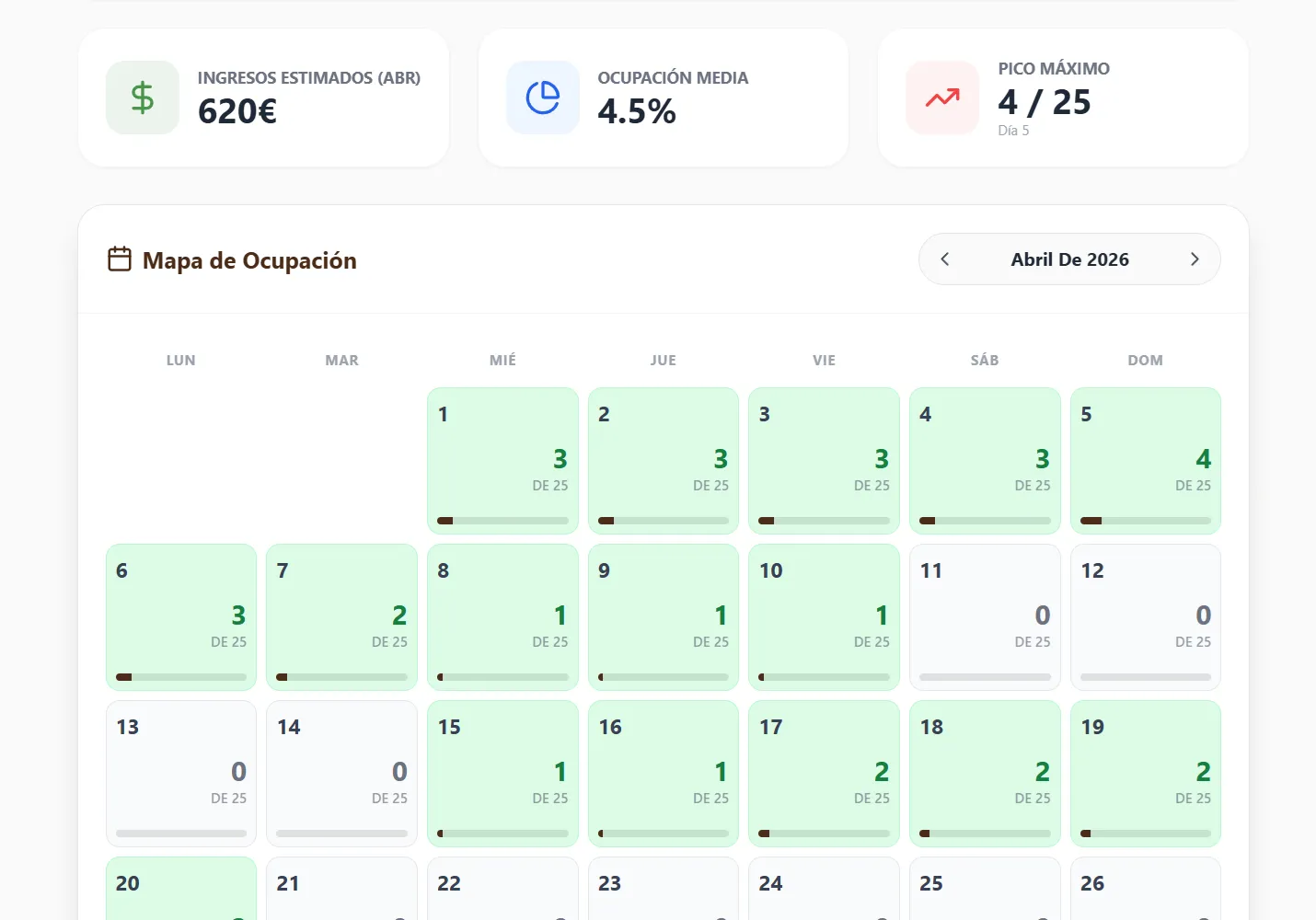
Task: Advance to next month with right chevron
Action: 1195,259
